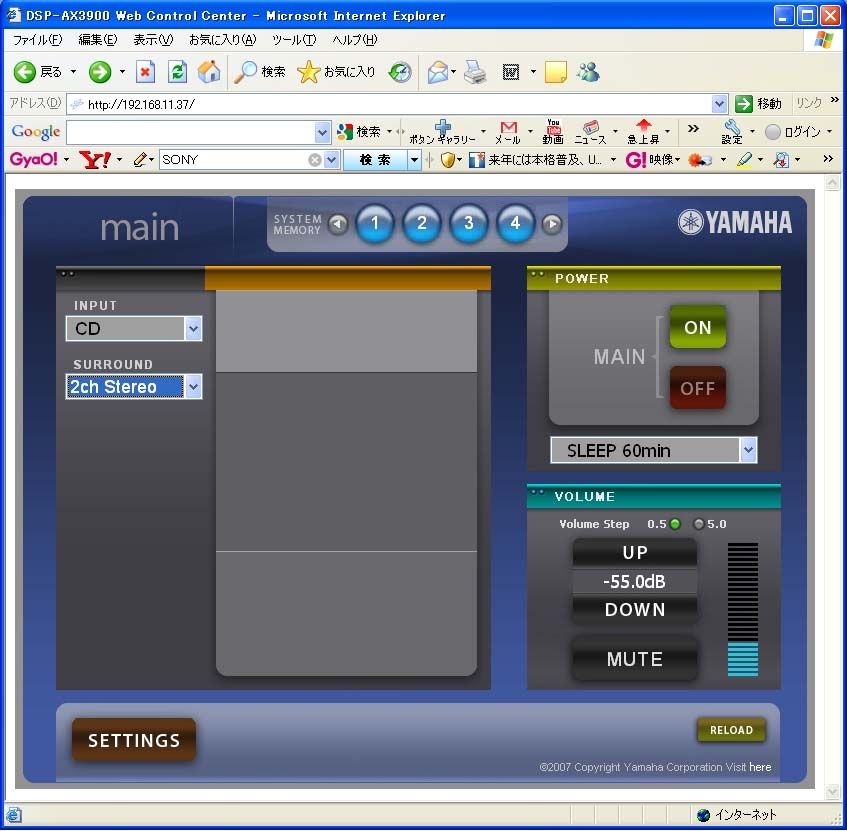
Task: Open the browser History icon
Action: tap(400, 72)
